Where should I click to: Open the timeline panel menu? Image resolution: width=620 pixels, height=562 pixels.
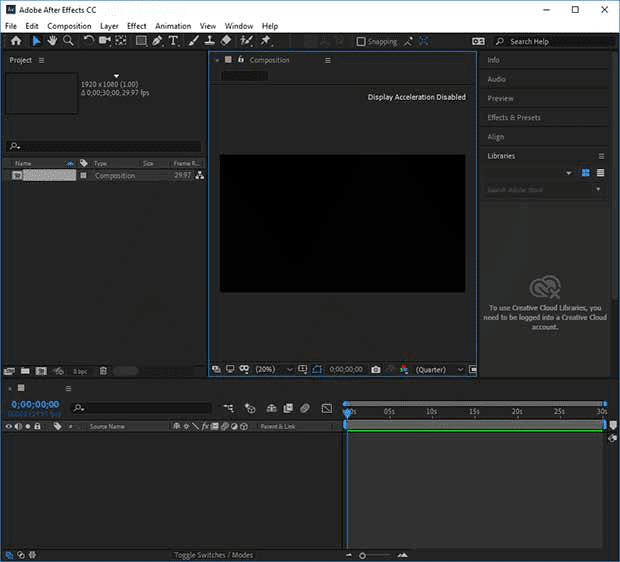(x=68, y=388)
